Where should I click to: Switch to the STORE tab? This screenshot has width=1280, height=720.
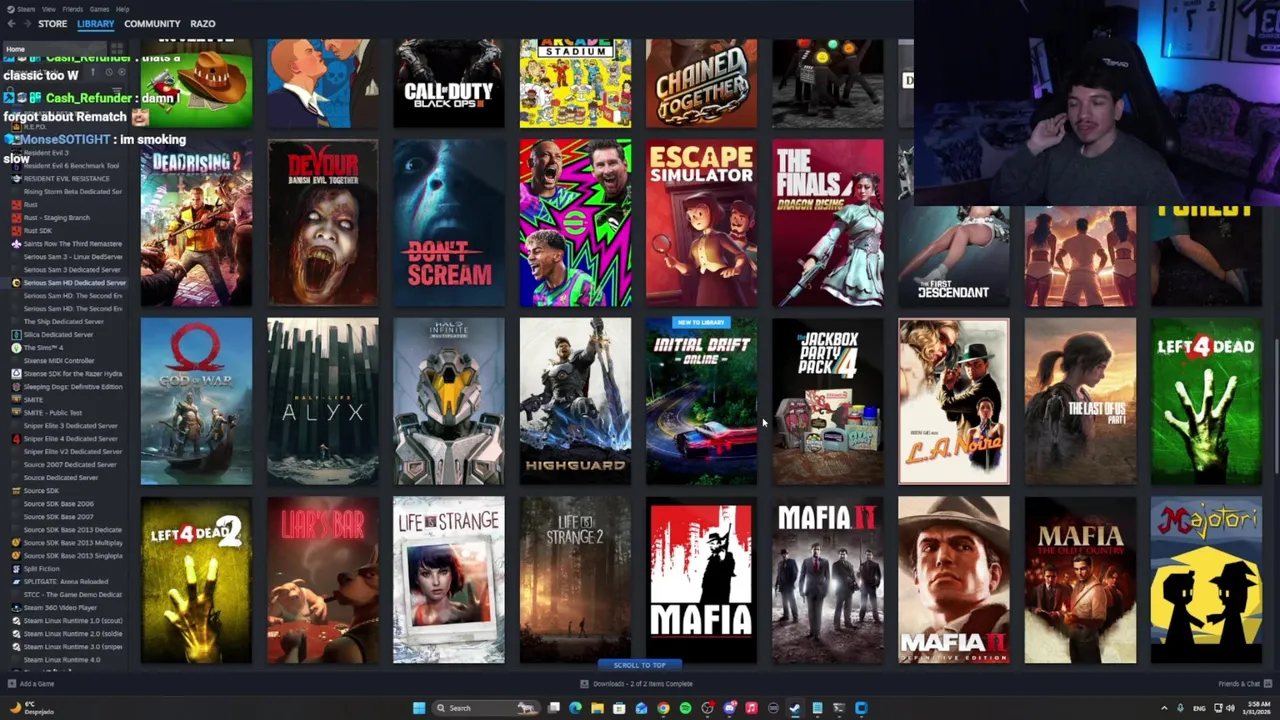point(52,24)
